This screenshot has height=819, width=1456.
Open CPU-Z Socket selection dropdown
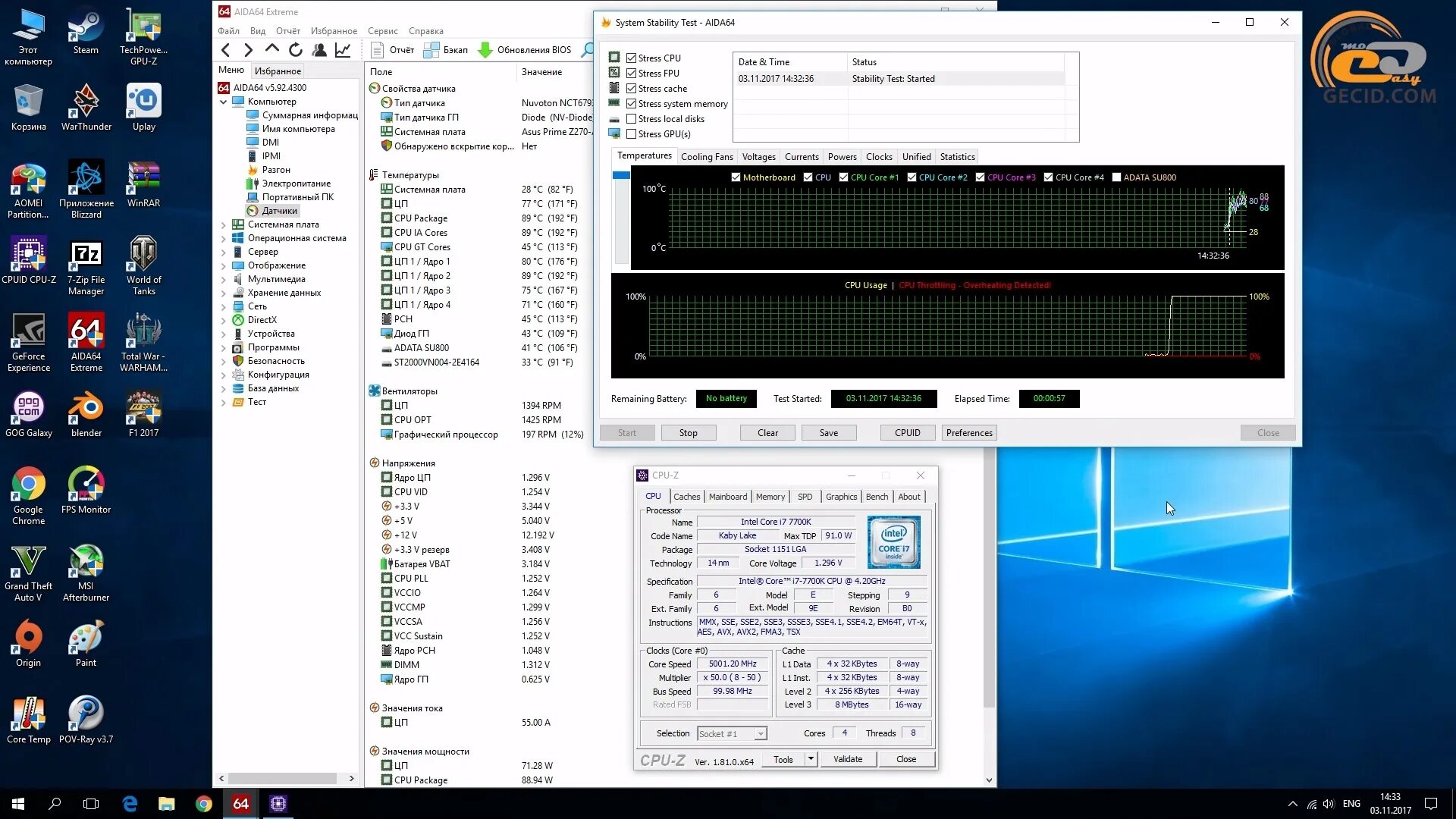point(732,733)
